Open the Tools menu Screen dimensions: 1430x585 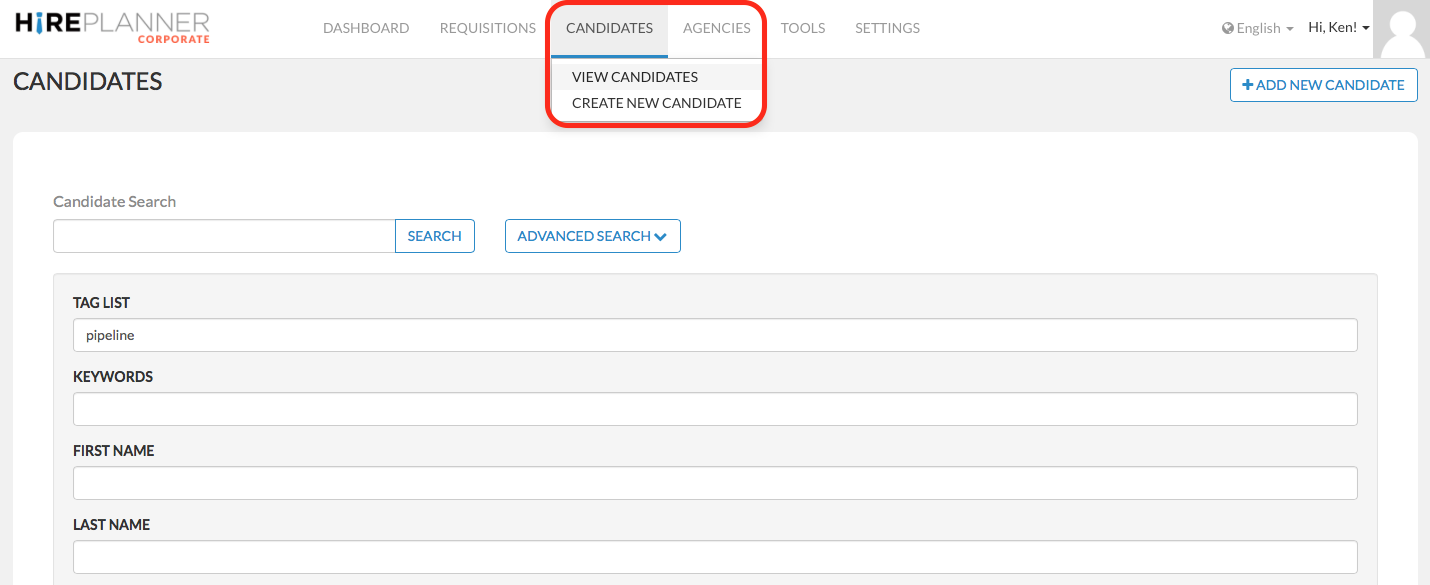pyautogui.click(x=803, y=28)
